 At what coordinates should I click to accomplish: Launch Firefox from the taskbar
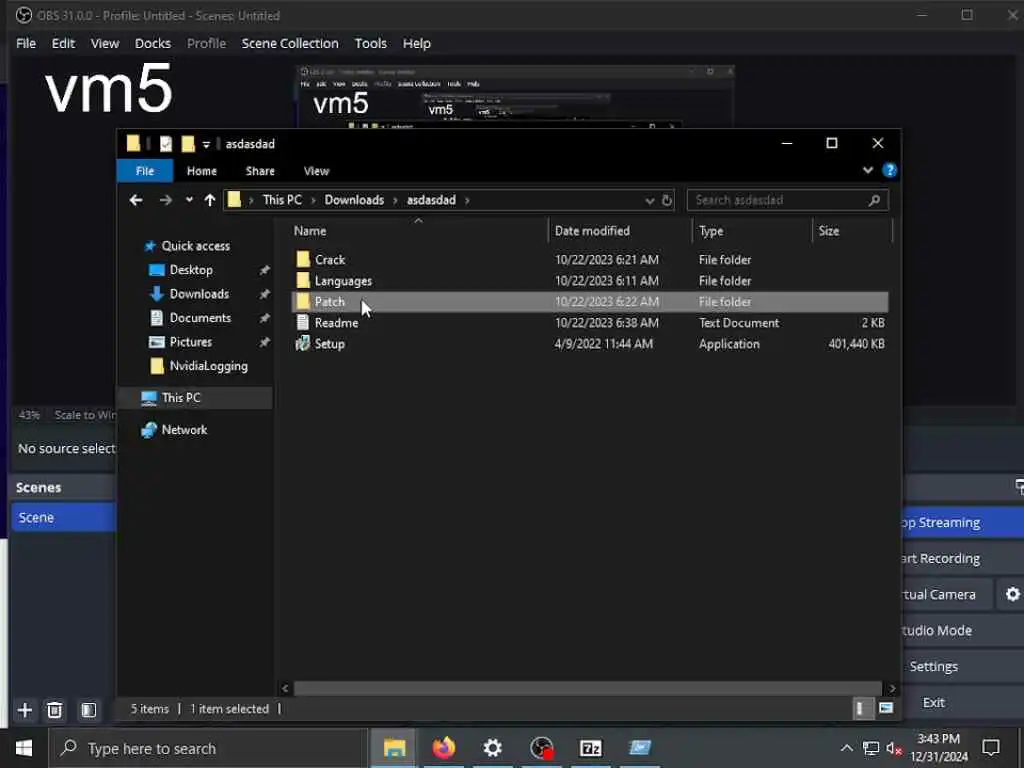[443, 748]
